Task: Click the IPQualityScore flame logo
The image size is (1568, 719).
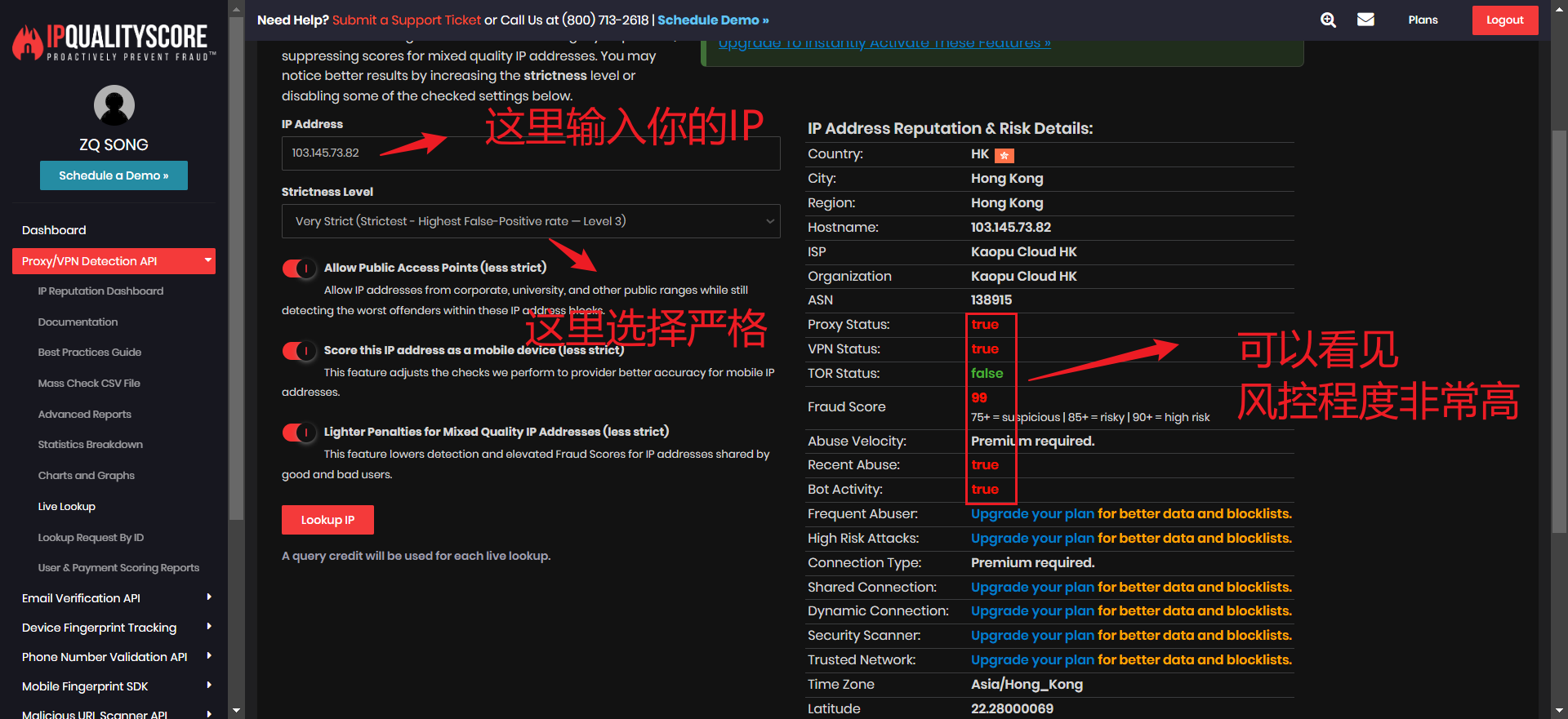Action: 114,42
